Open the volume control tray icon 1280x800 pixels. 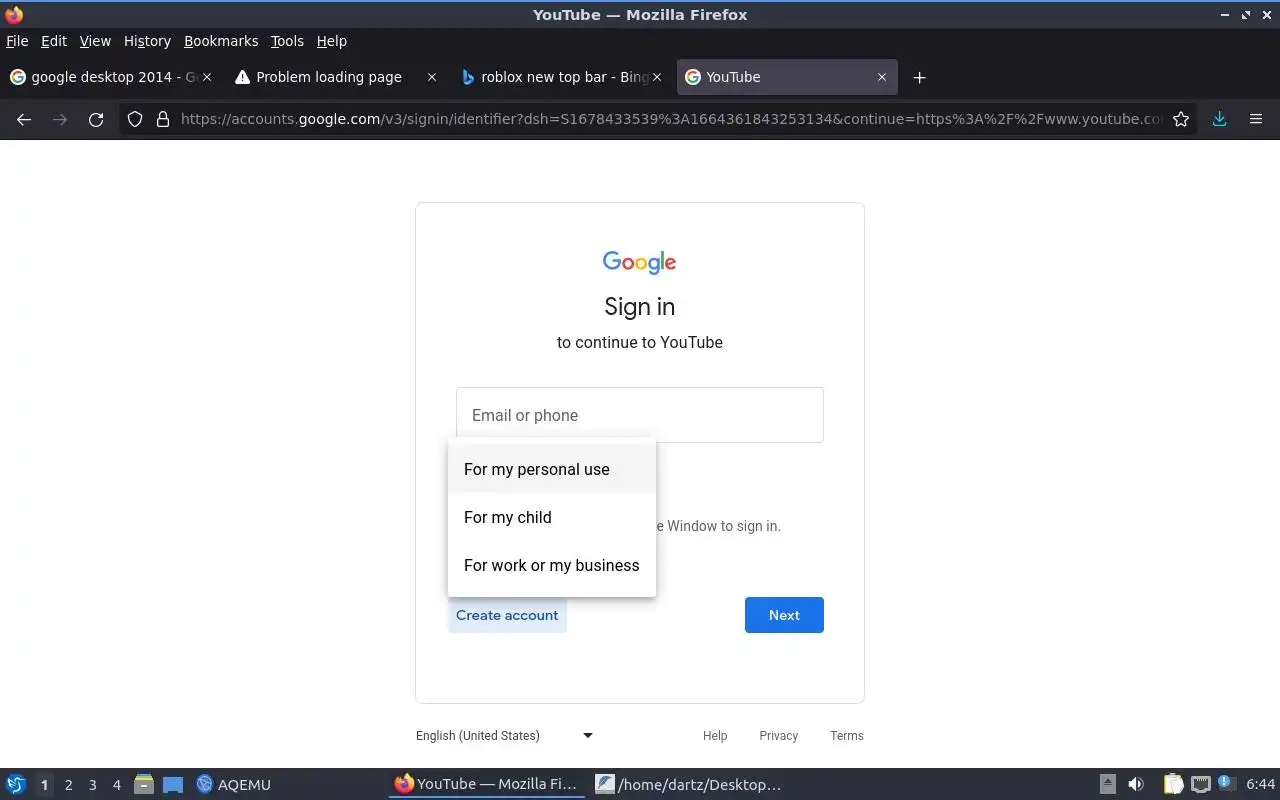[x=1136, y=784]
